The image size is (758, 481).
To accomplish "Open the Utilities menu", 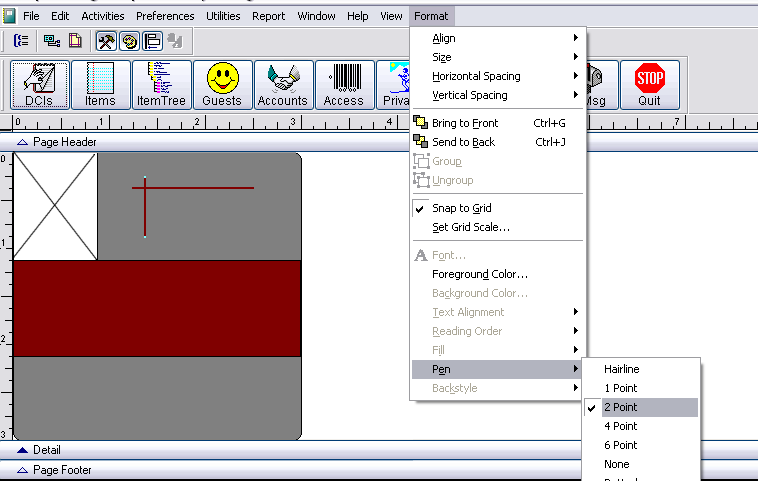I will pyautogui.click(x=223, y=16).
